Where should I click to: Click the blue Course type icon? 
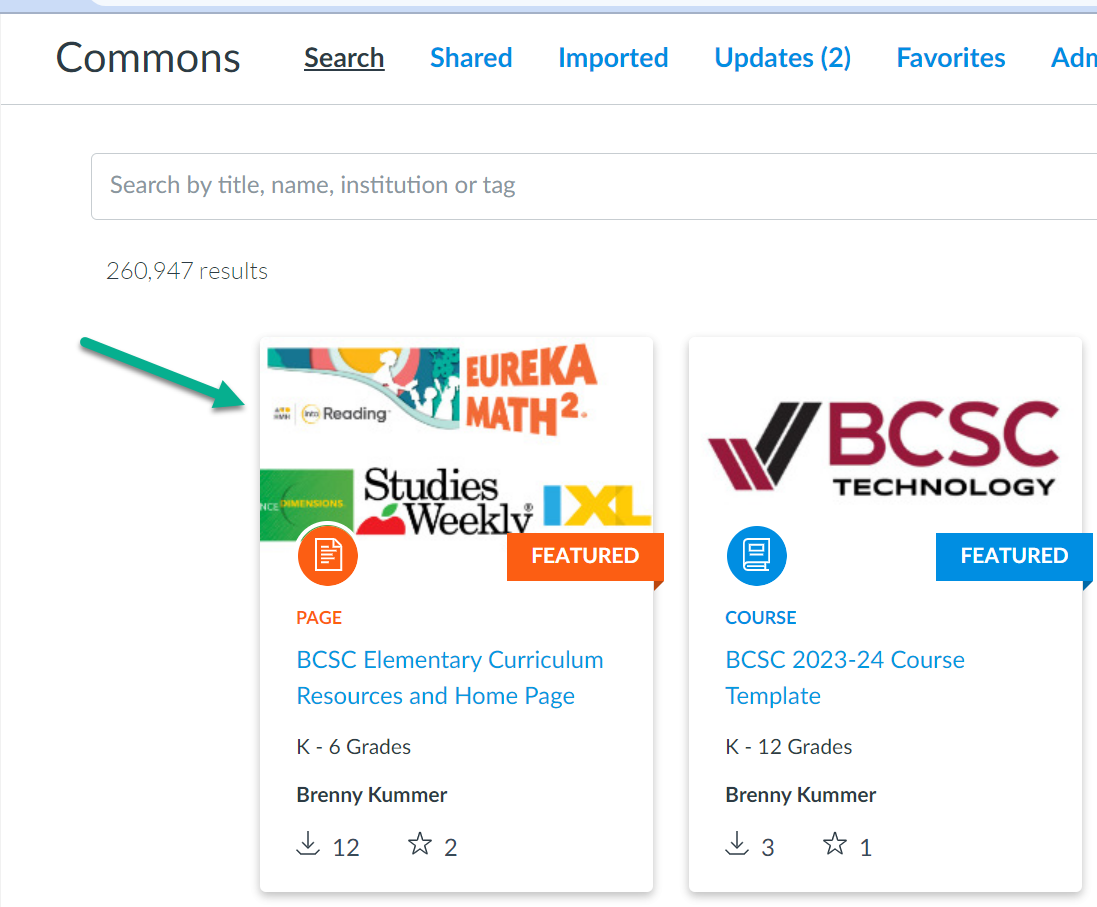coord(756,556)
